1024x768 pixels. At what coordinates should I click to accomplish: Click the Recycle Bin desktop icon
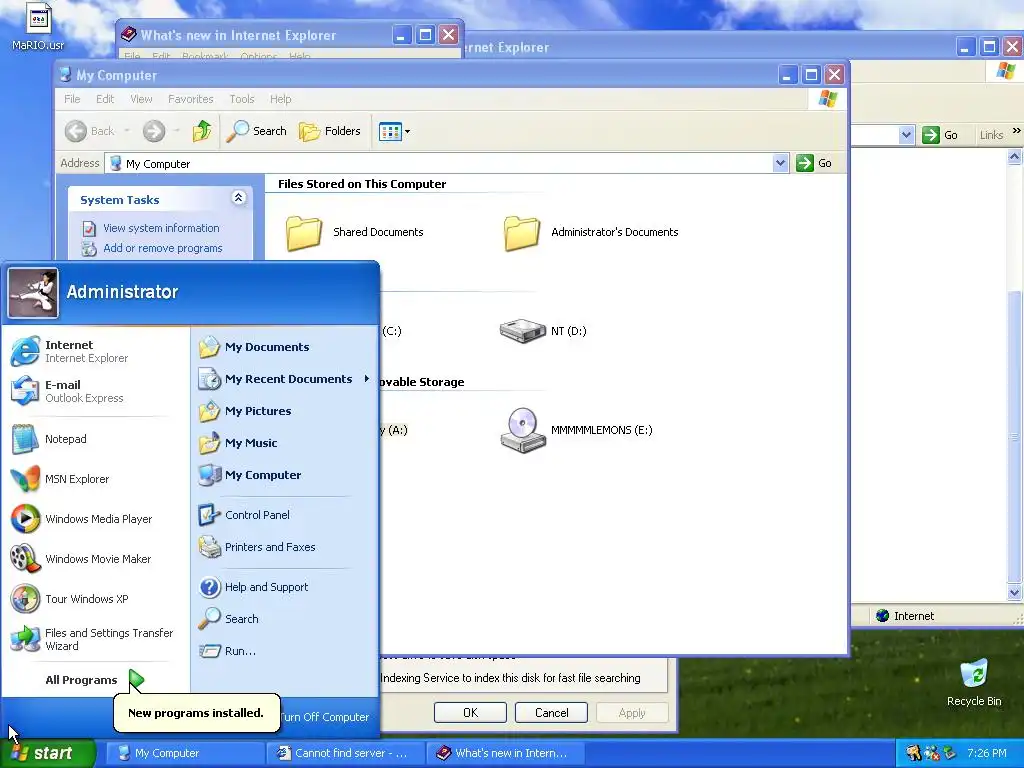tap(974, 682)
